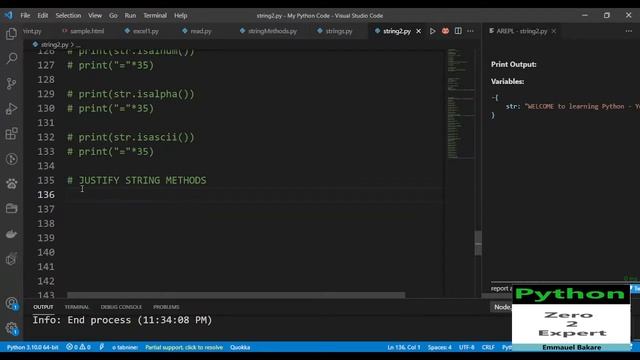This screenshot has width=640, height=360.
Task: Collapse the variables object in AREPL
Action: point(493,98)
